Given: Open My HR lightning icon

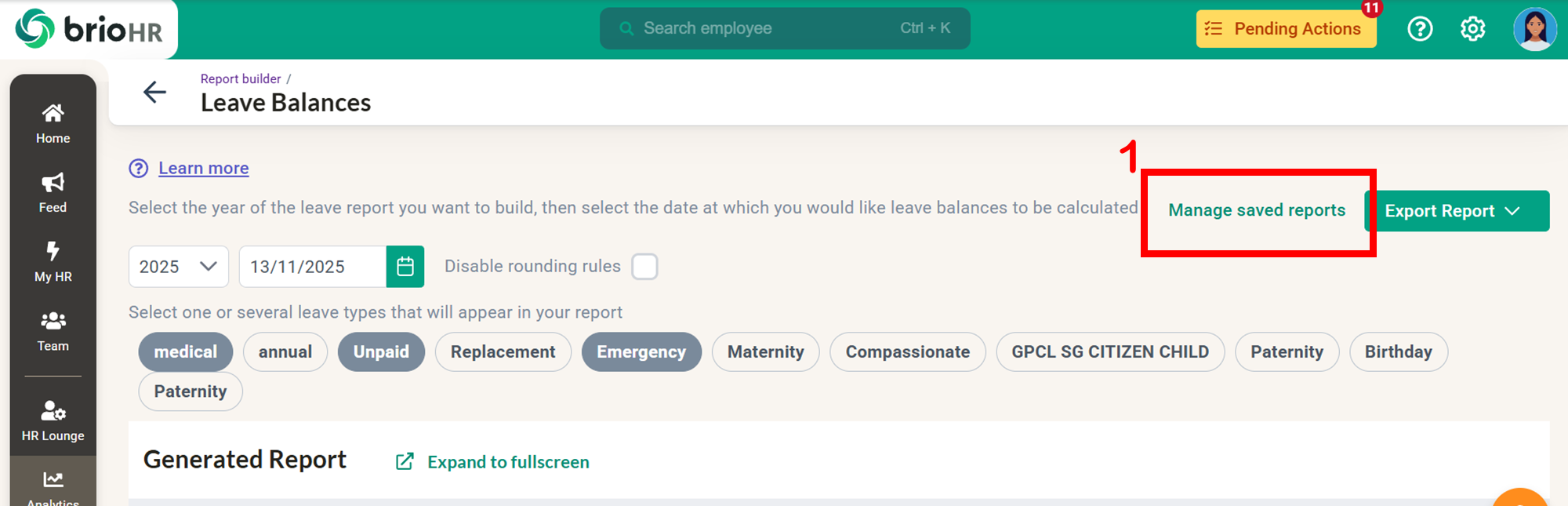Looking at the screenshot, I should [53, 261].
